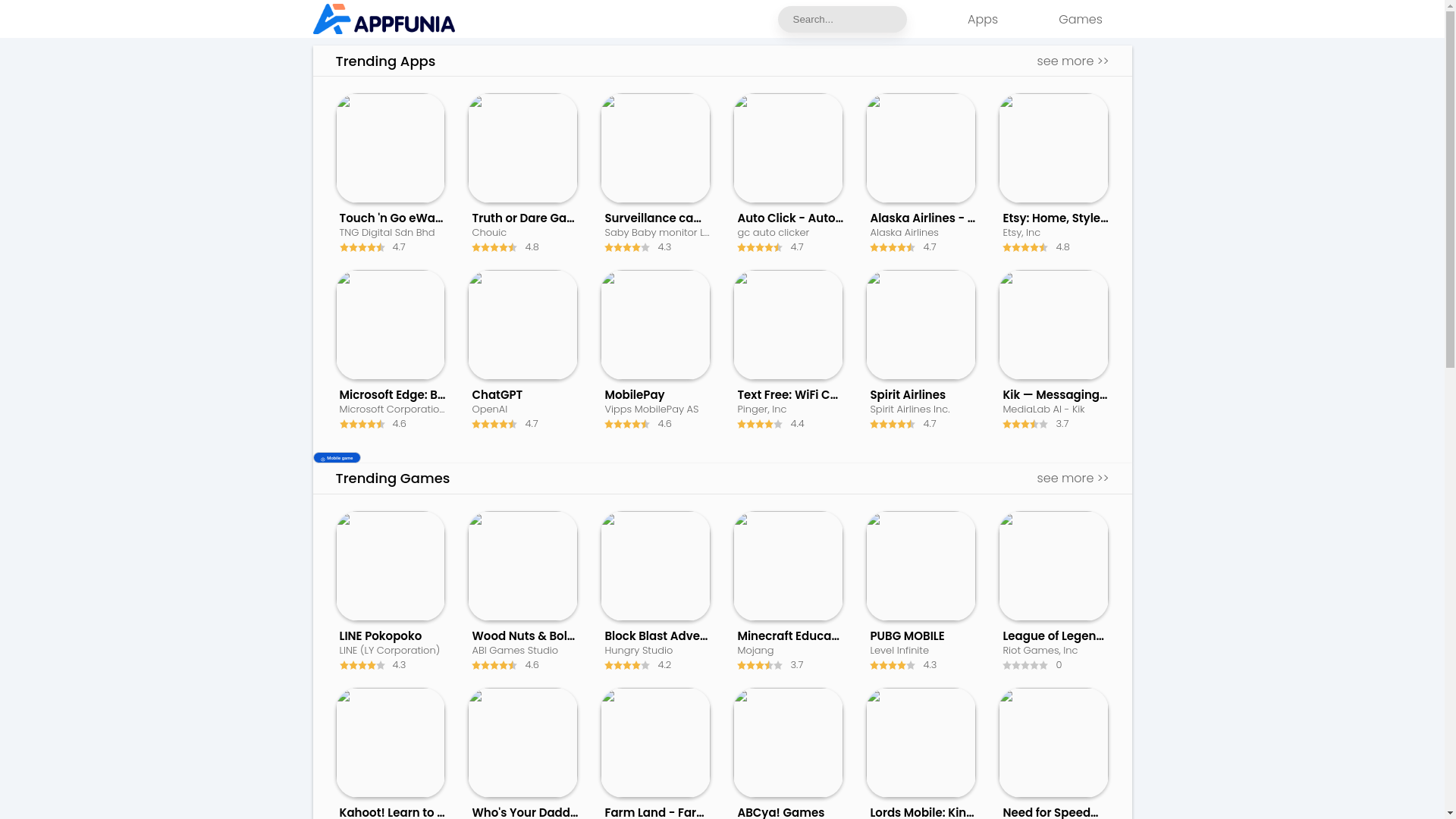The height and width of the screenshot is (819, 1456).
Task: Click developer name Vipps MobilePay AS
Action: [x=651, y=409]
